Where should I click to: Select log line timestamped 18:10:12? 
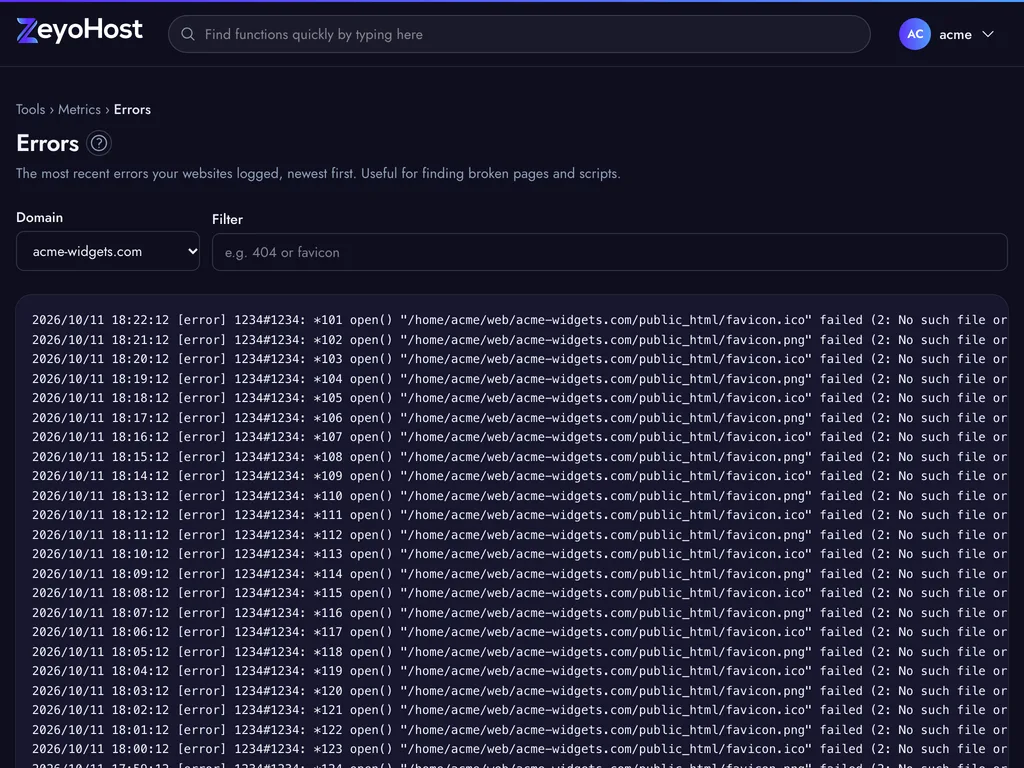pos(519,554)
